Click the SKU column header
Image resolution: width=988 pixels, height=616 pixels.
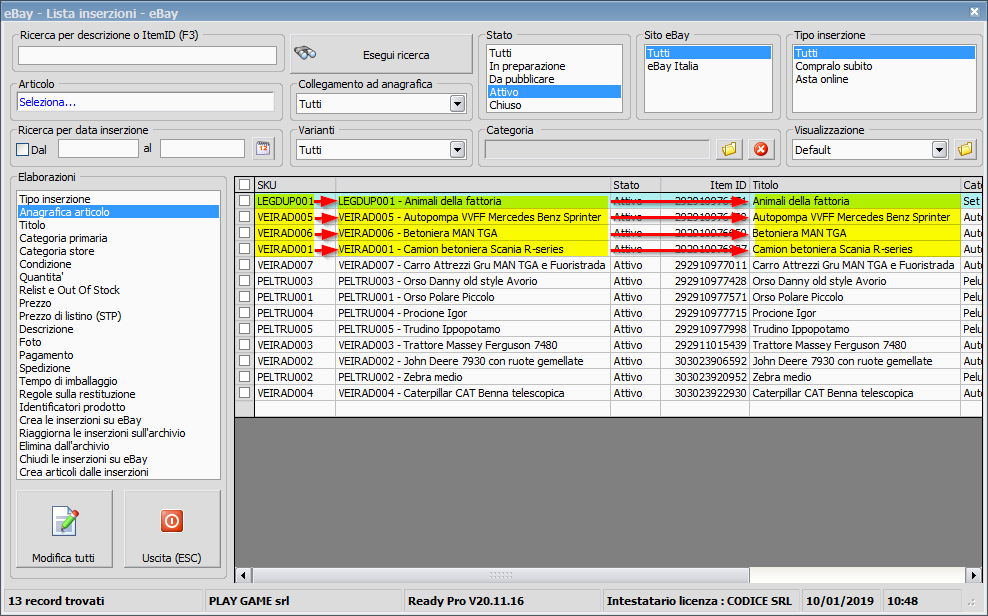pos(295,185)
